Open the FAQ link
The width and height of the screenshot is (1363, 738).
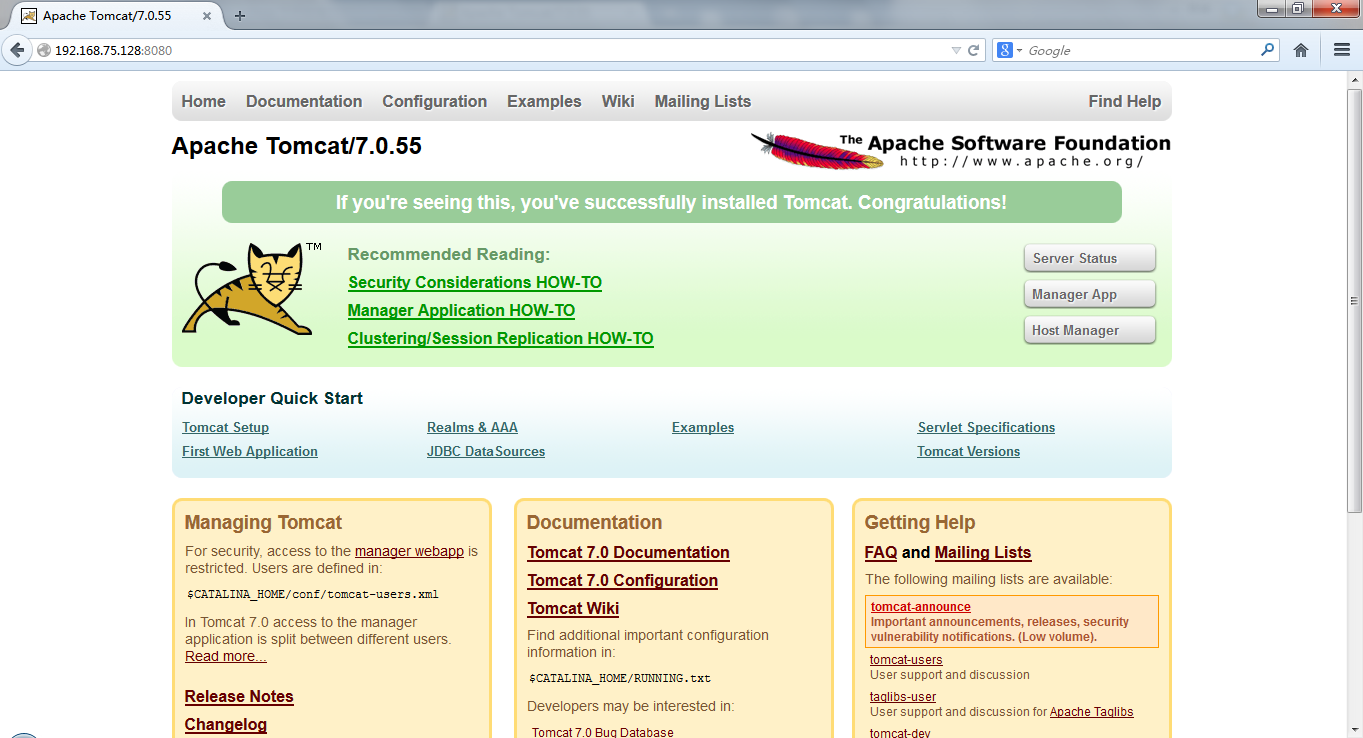(x=881, y=552)
